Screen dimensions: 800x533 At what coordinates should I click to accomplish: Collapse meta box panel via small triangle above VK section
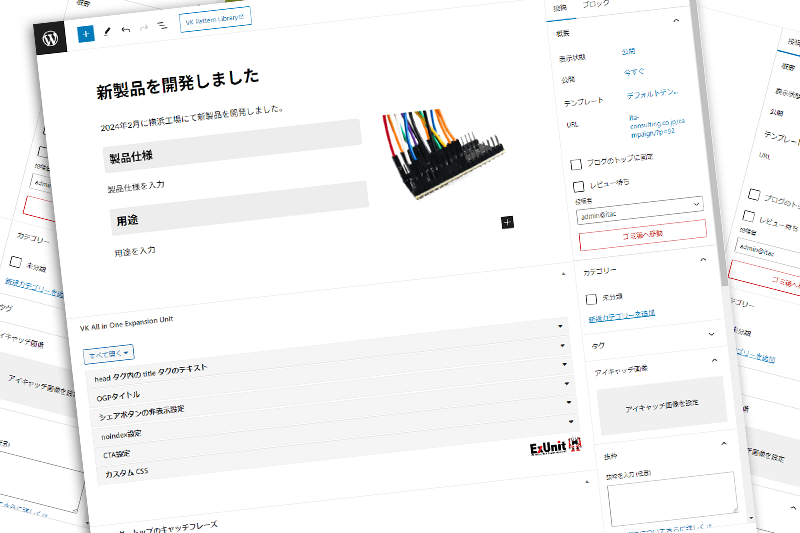[563, 274]
